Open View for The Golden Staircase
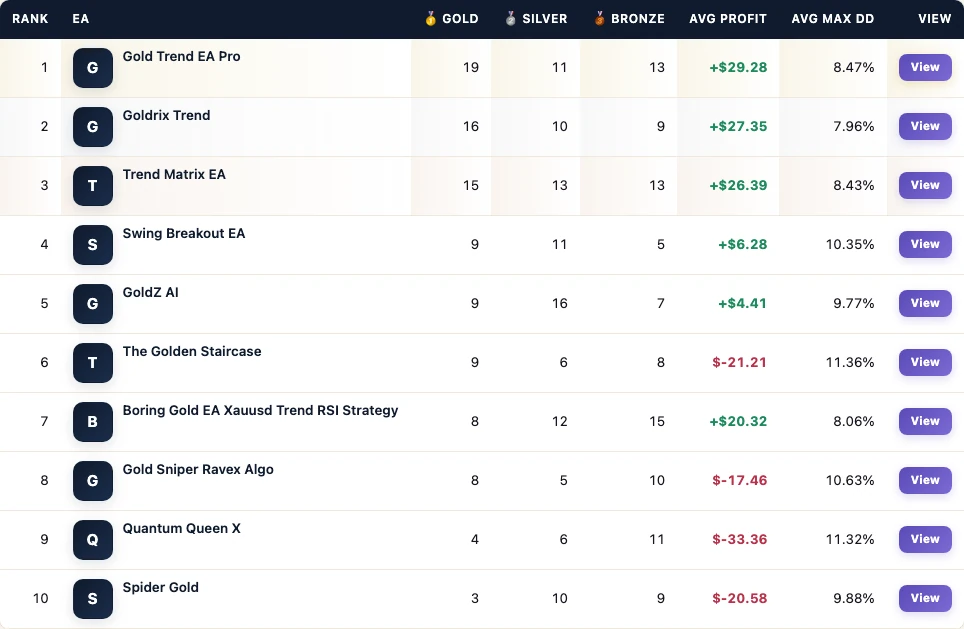The image size is (964, 629). [x=925, y=362]
